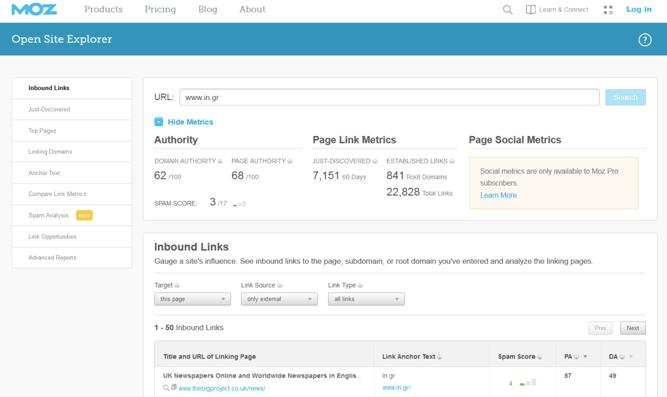The image size is (667, 397).
Task: Open the About menu item
Action: point(252,9)
